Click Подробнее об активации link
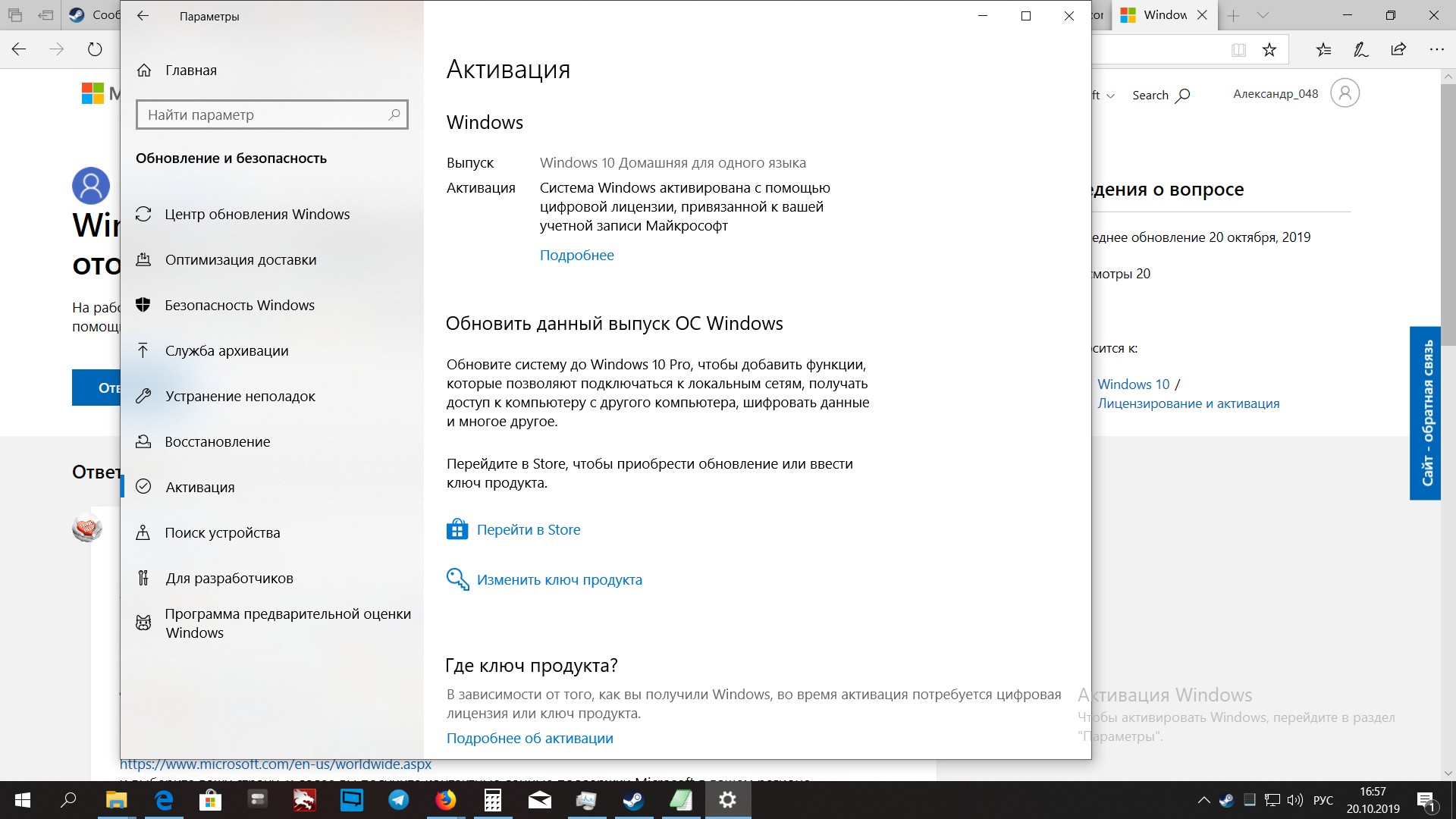 530,738
